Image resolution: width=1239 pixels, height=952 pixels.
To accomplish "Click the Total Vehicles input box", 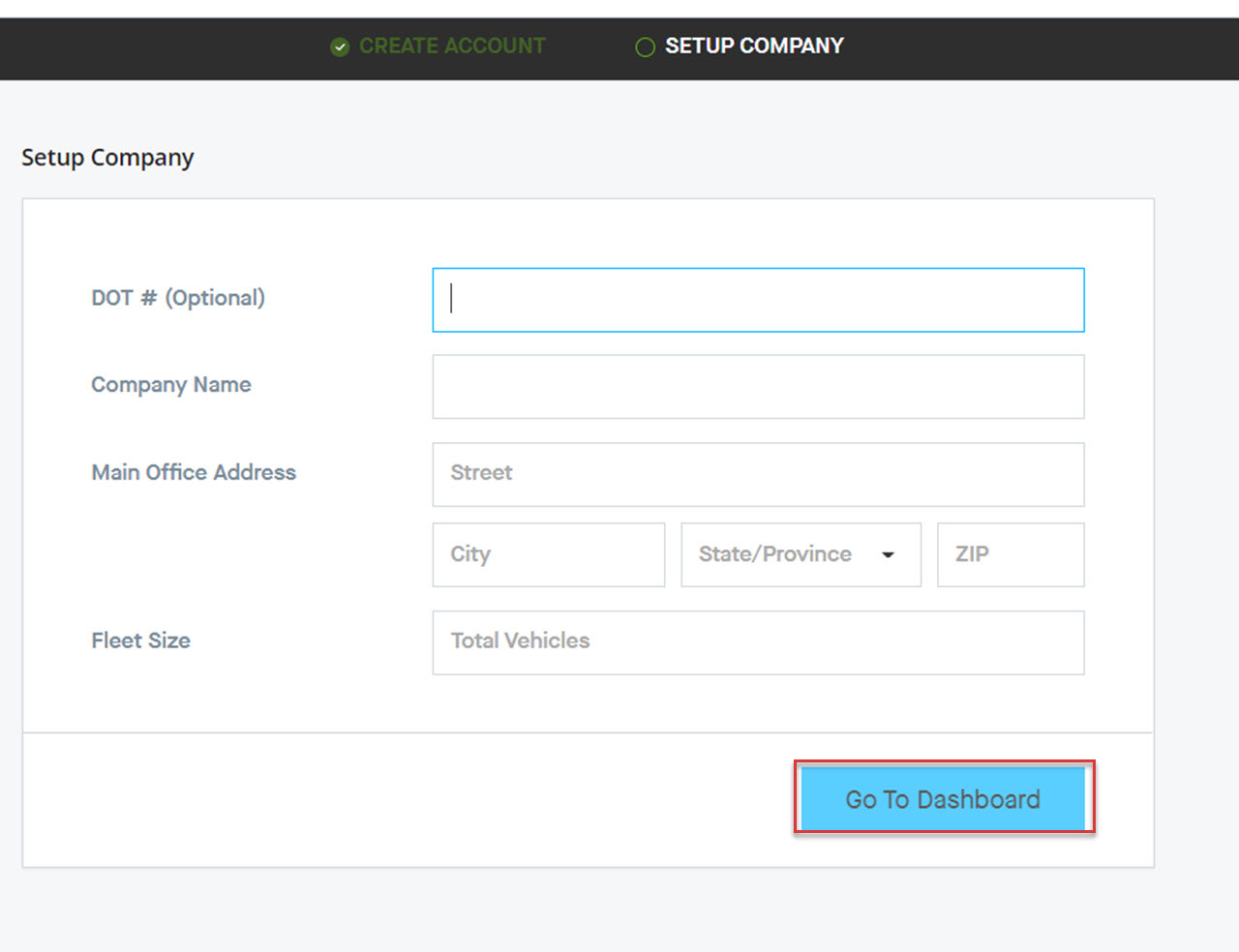I will point(758,642).
